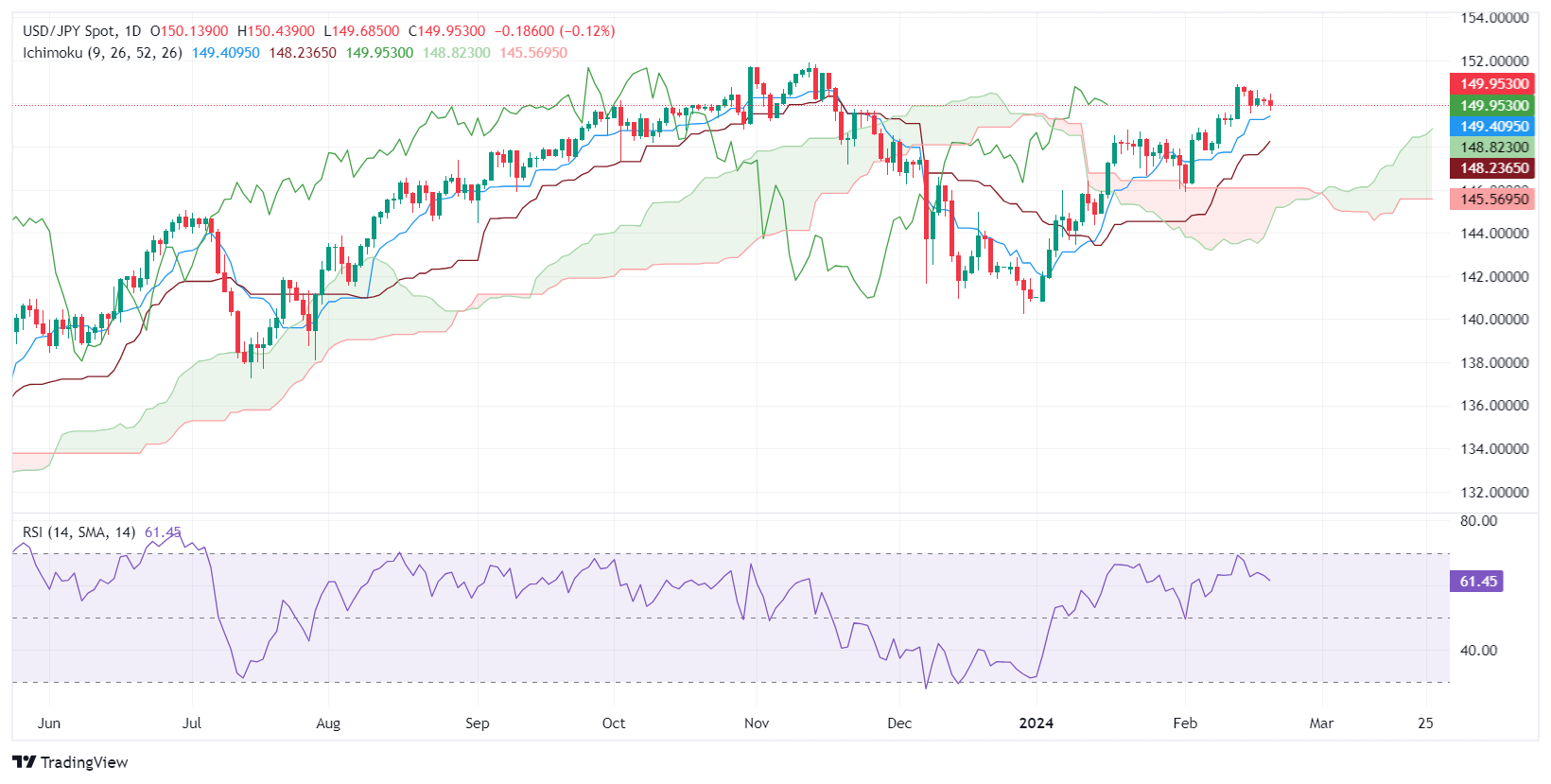Click the 138.00000 level on the price axis
The height and width of the screenshot is (784, 1551).
click(1494, 363)
